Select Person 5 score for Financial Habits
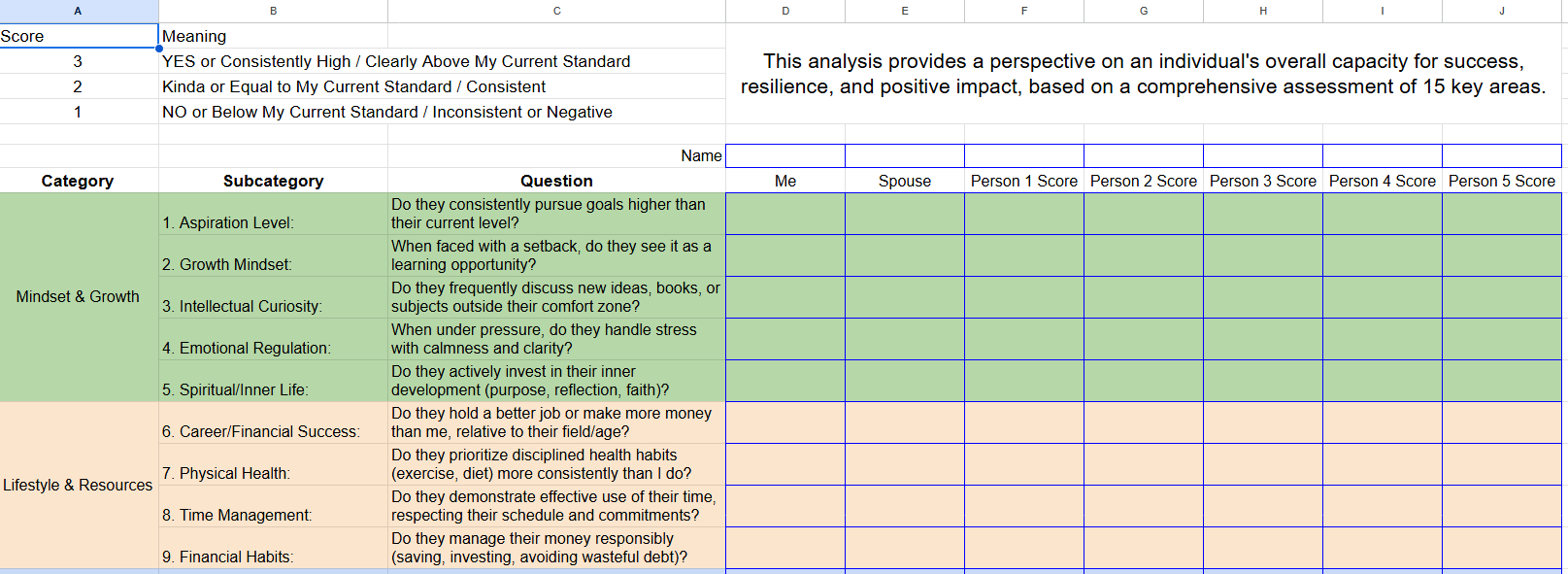The image size is (1568, 574). click(1501, 548)
